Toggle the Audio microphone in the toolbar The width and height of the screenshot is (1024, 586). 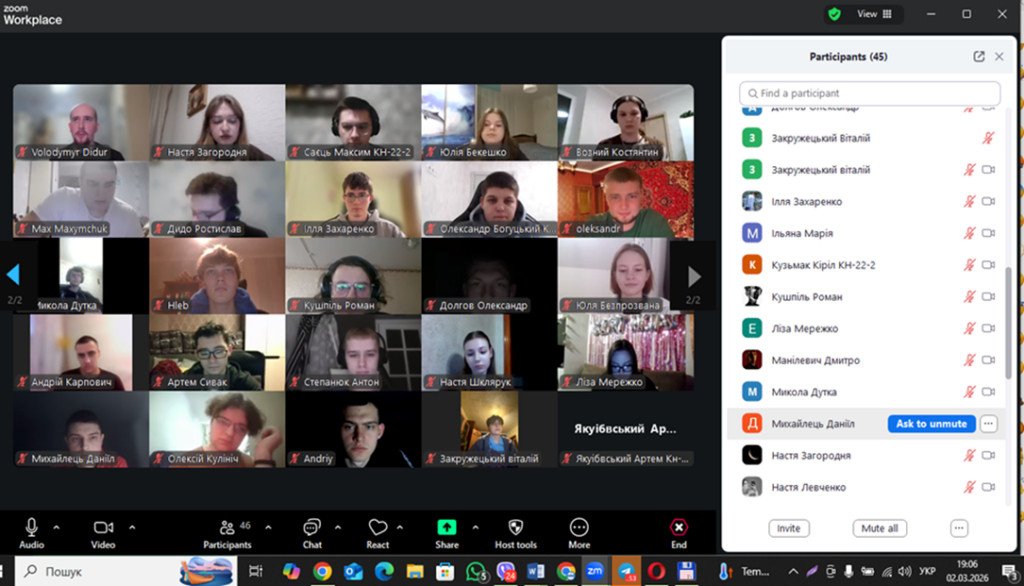pos(31,527)
